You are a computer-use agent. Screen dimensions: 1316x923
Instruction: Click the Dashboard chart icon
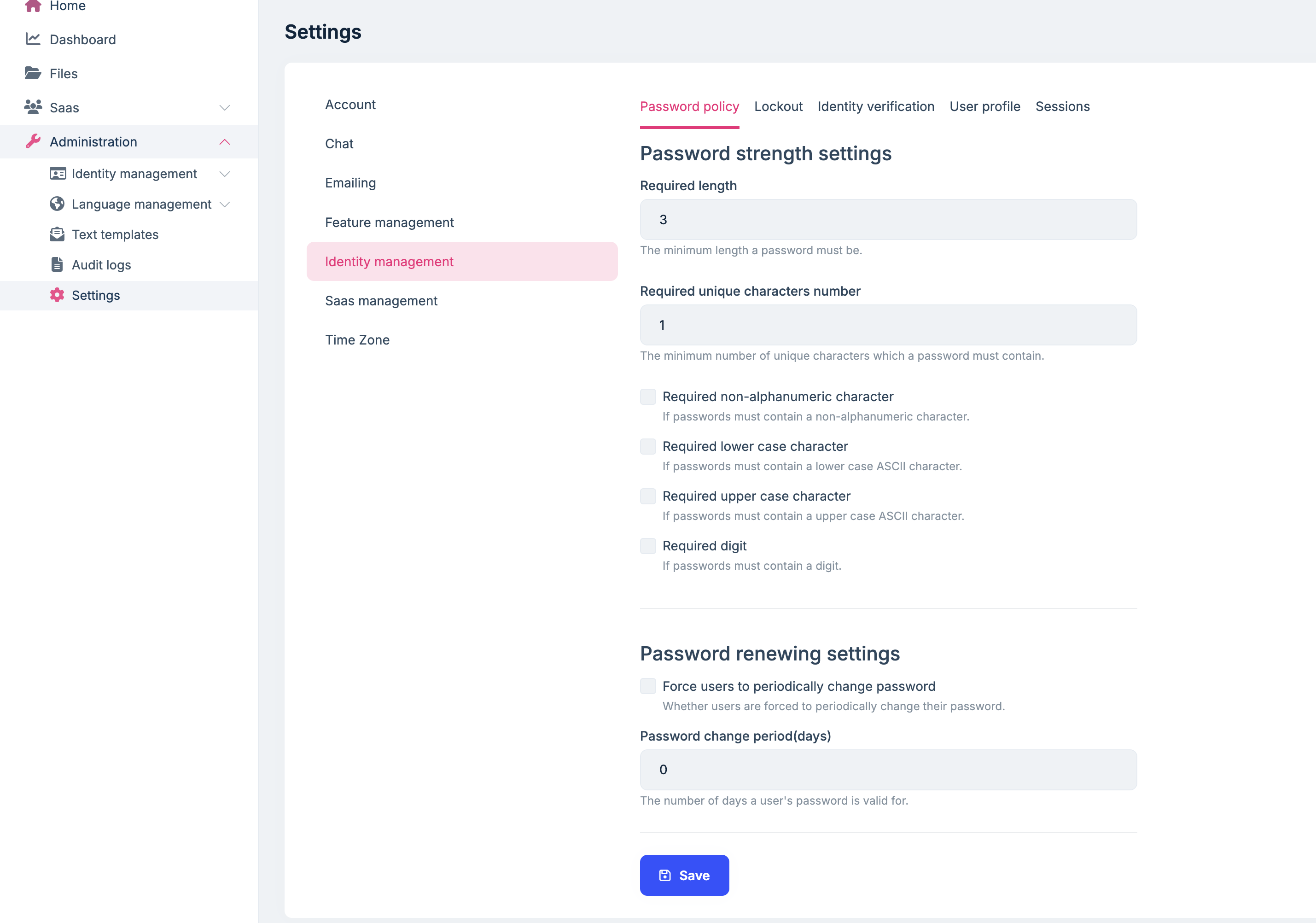coord(33,39)
